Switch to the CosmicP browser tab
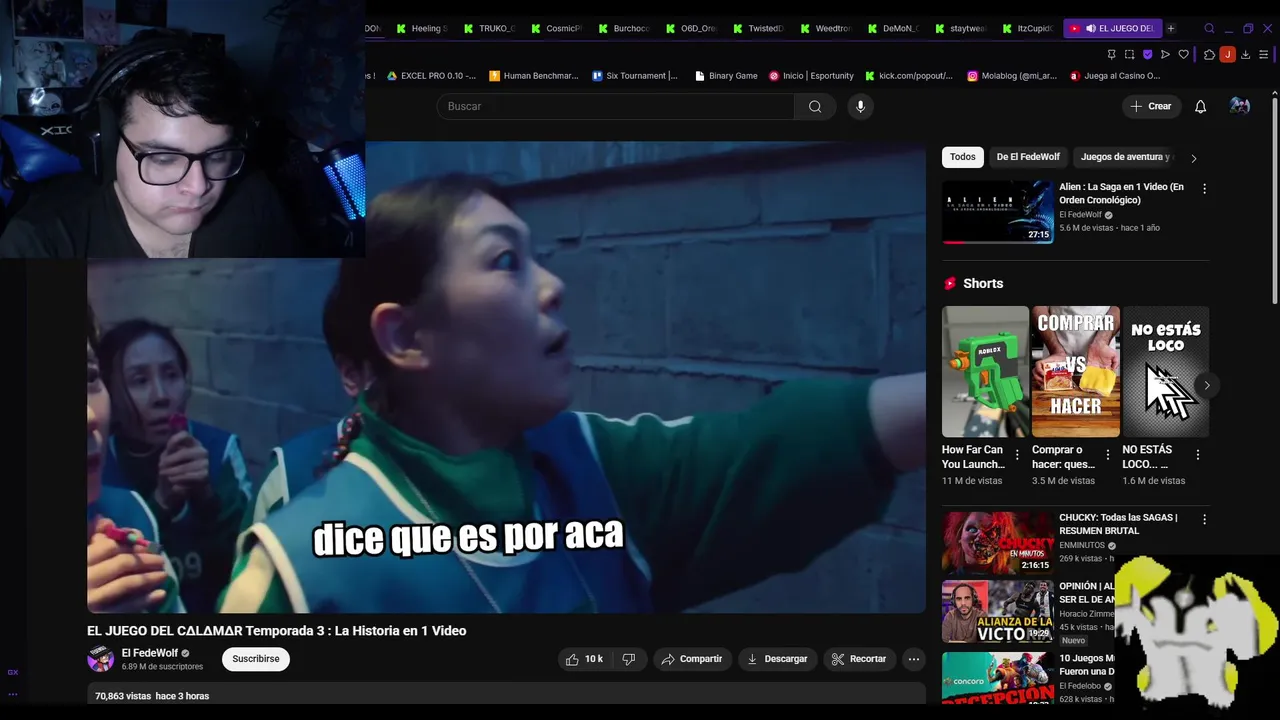 tap(556, 28)
